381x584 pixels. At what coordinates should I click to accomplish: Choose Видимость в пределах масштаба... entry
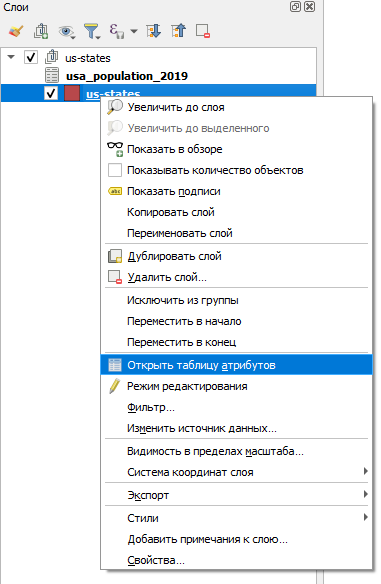236,451
